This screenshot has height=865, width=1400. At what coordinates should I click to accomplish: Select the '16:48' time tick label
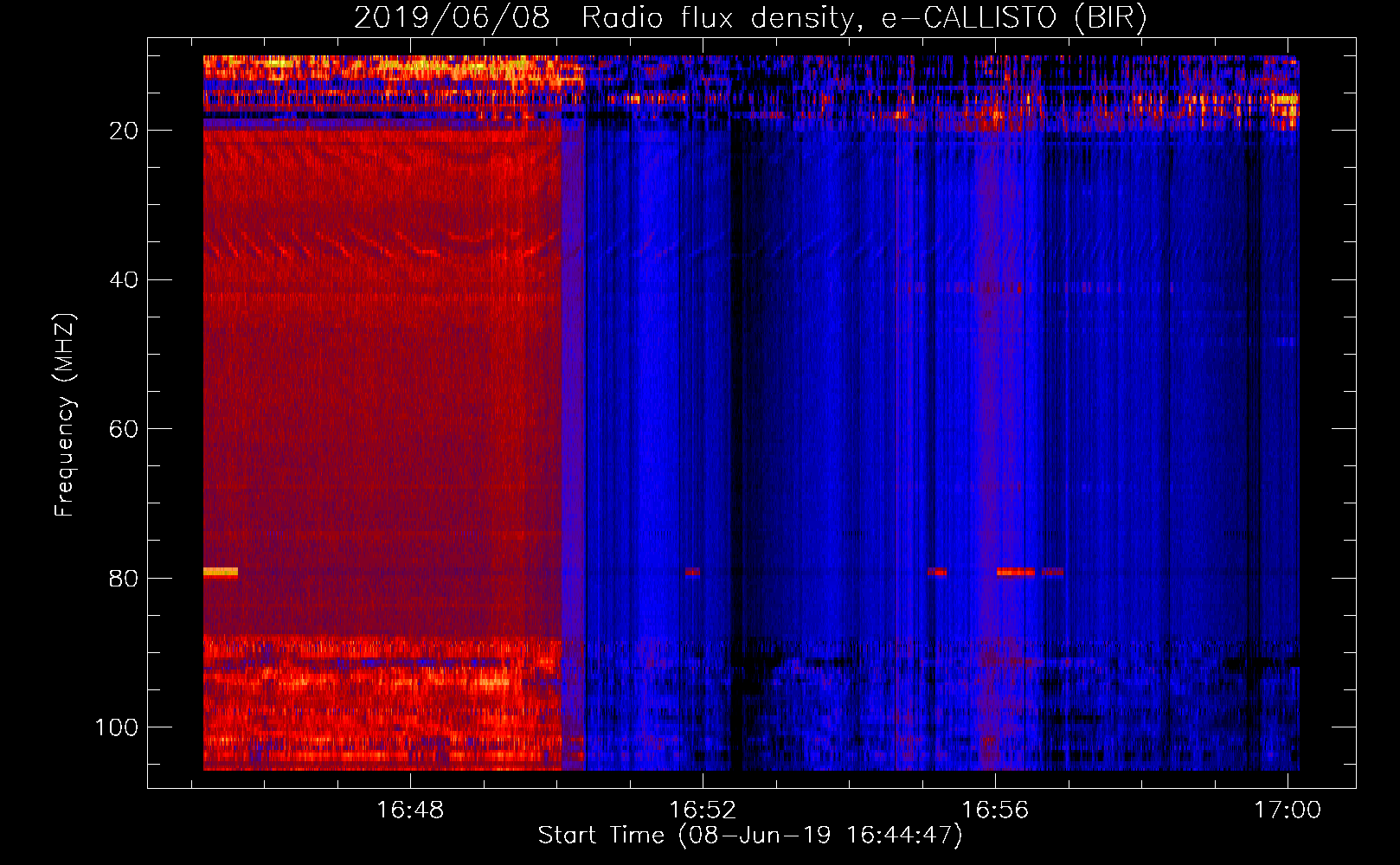click(410, 810)
